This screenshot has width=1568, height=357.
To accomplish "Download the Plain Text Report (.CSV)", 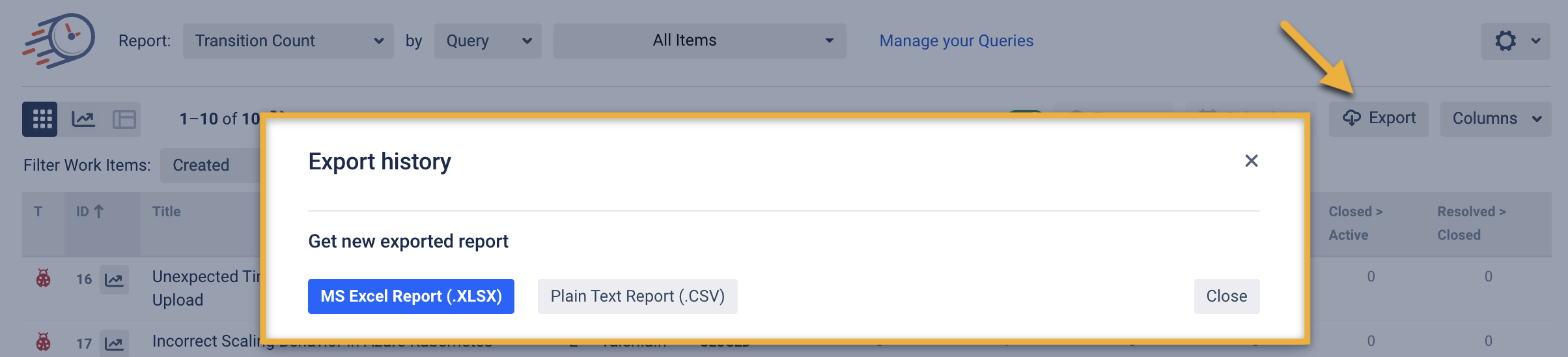I will pyautogui.click(x=637, y=296).
